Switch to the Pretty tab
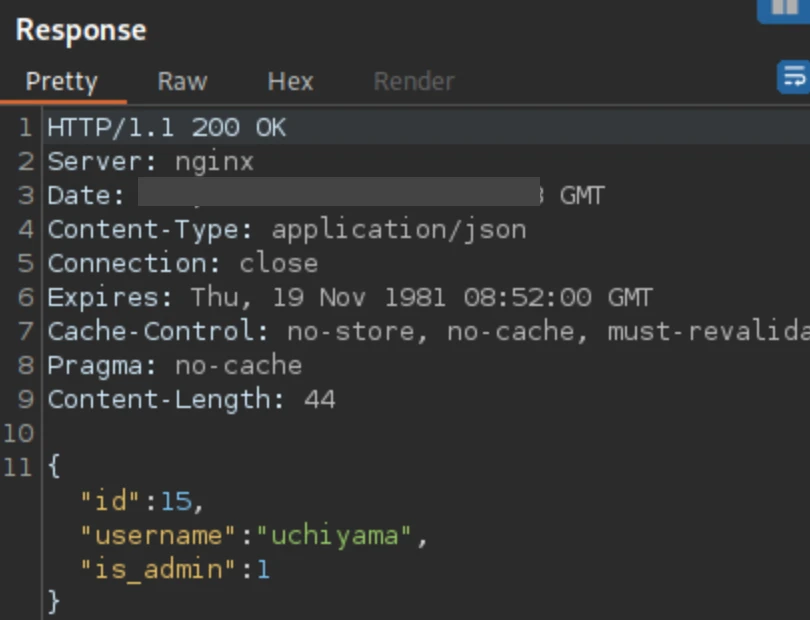810x620 pixels. pos(62,81)
